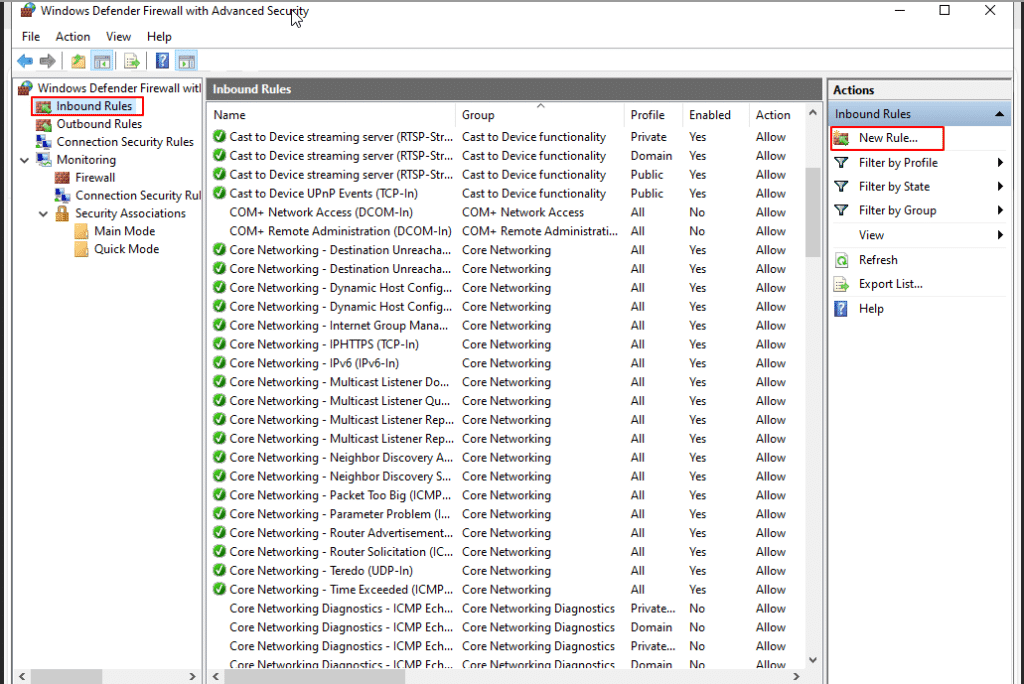
Task: Click the Export List toolbar icon
Action: pyautogui.click(x=131, y=61)
